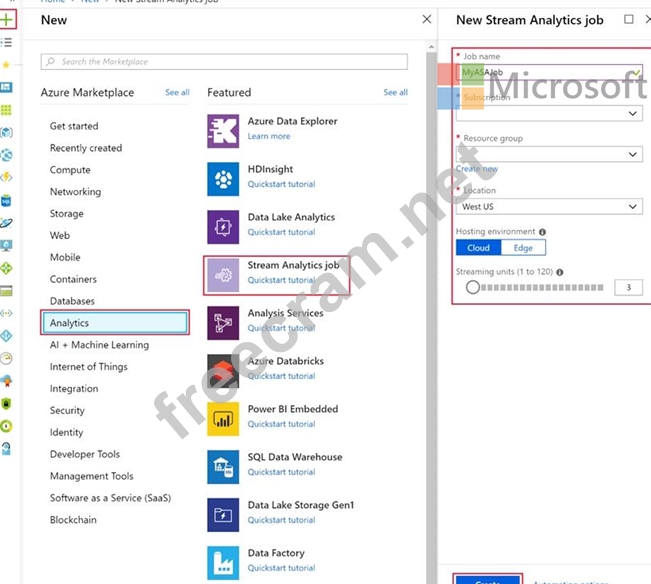The image size is (651, 584).
Task: Select Analytics marketplace category
Action: point(115,323)
